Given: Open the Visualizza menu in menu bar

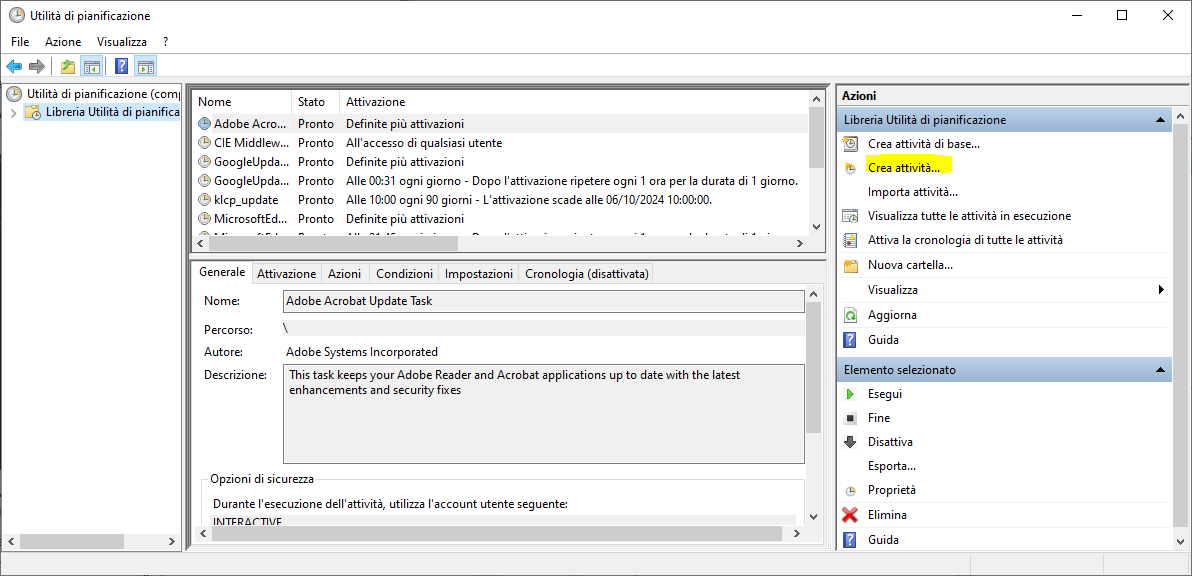Looking at the screenshot, I should pyautogui.click(x=122, y=42).
